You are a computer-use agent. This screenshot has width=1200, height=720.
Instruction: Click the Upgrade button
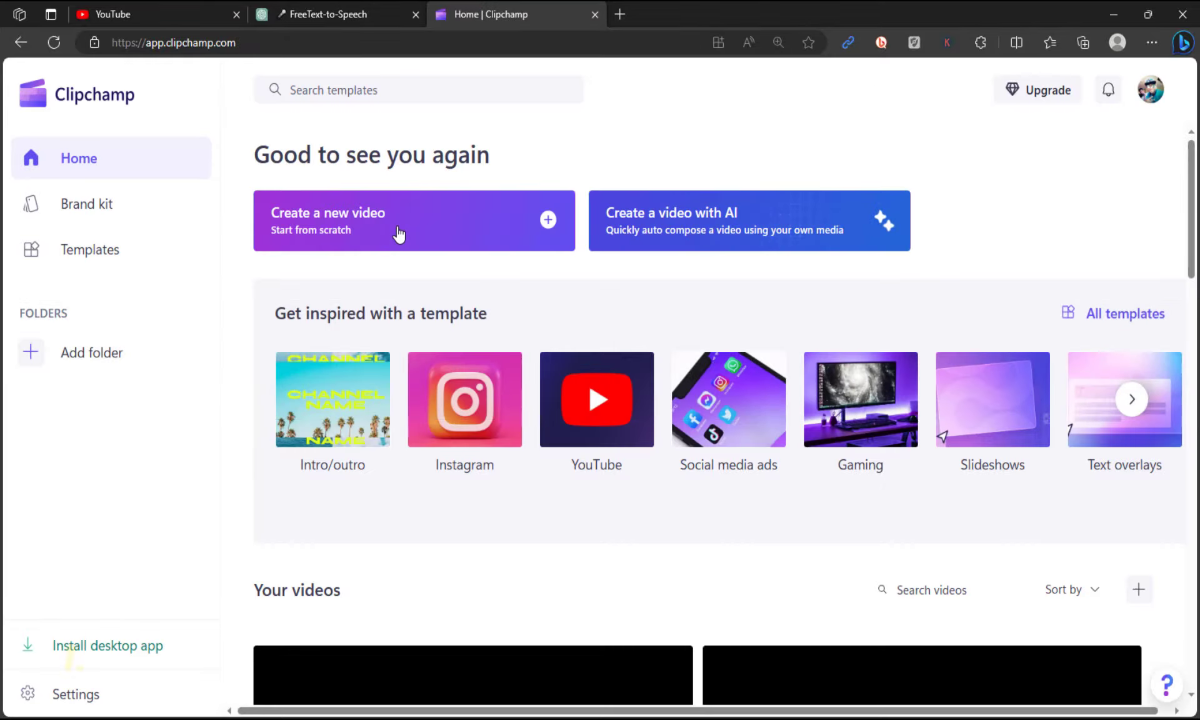click(1038, 90)
